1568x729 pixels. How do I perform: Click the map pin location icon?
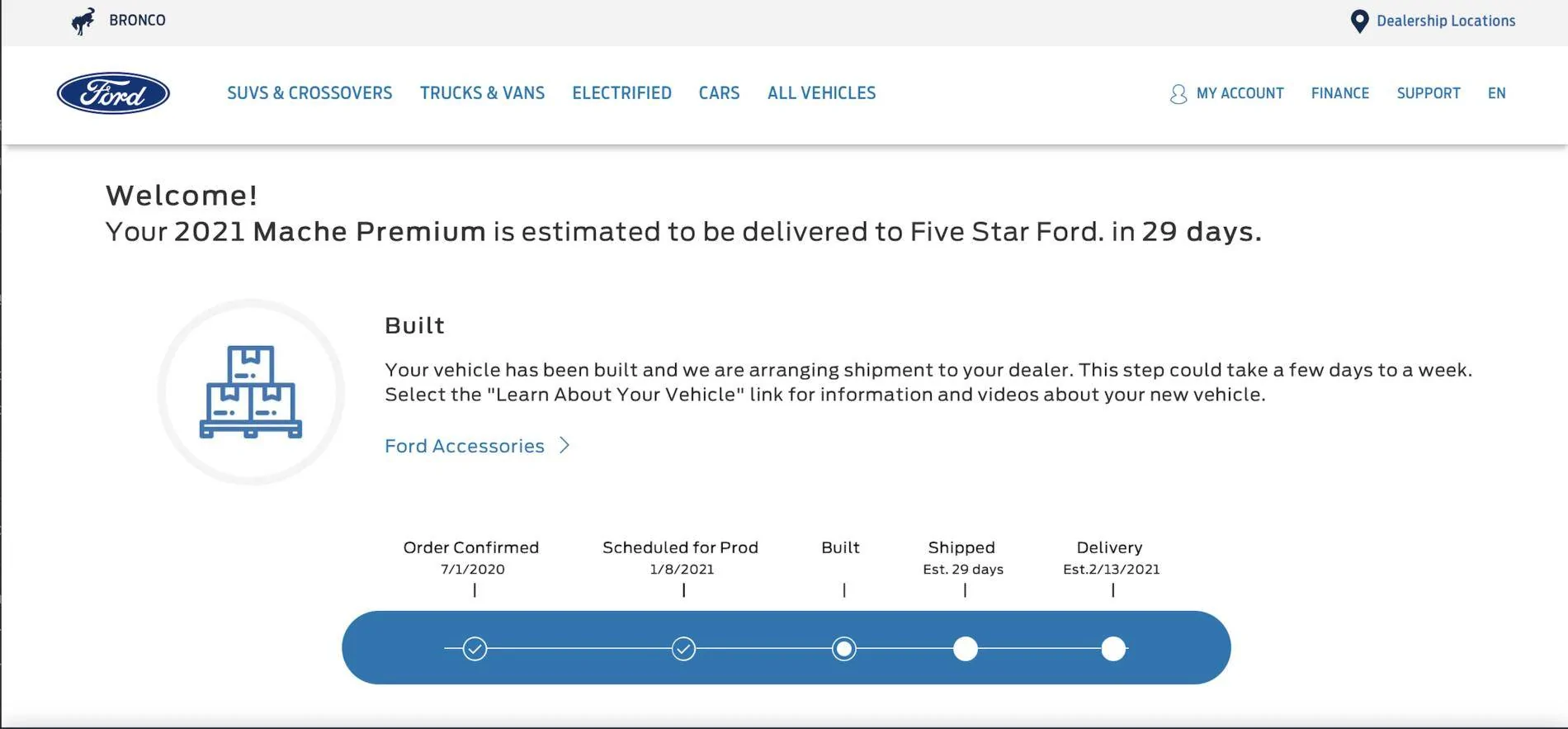[1359, 21]
